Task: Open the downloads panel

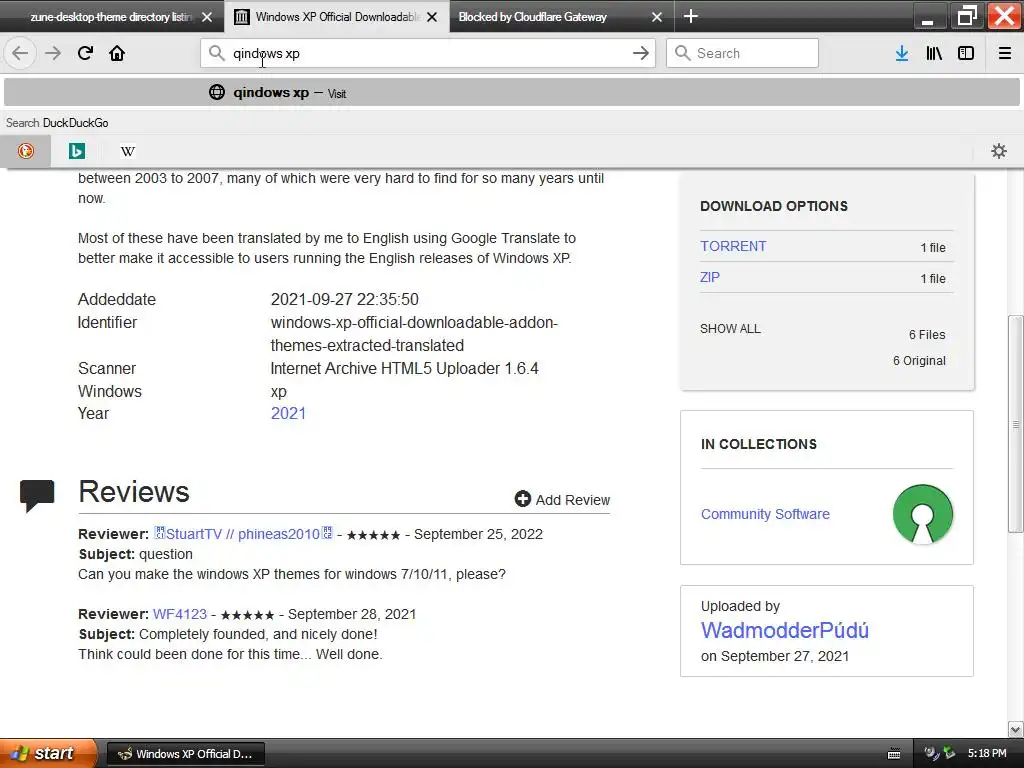Action: click(902, 53)
